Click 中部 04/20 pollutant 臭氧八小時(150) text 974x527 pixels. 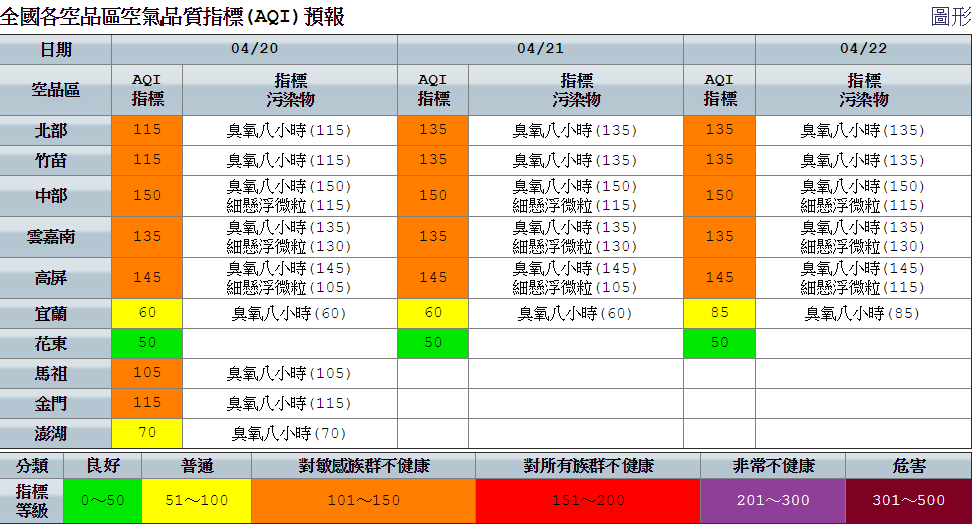[289, 186]
